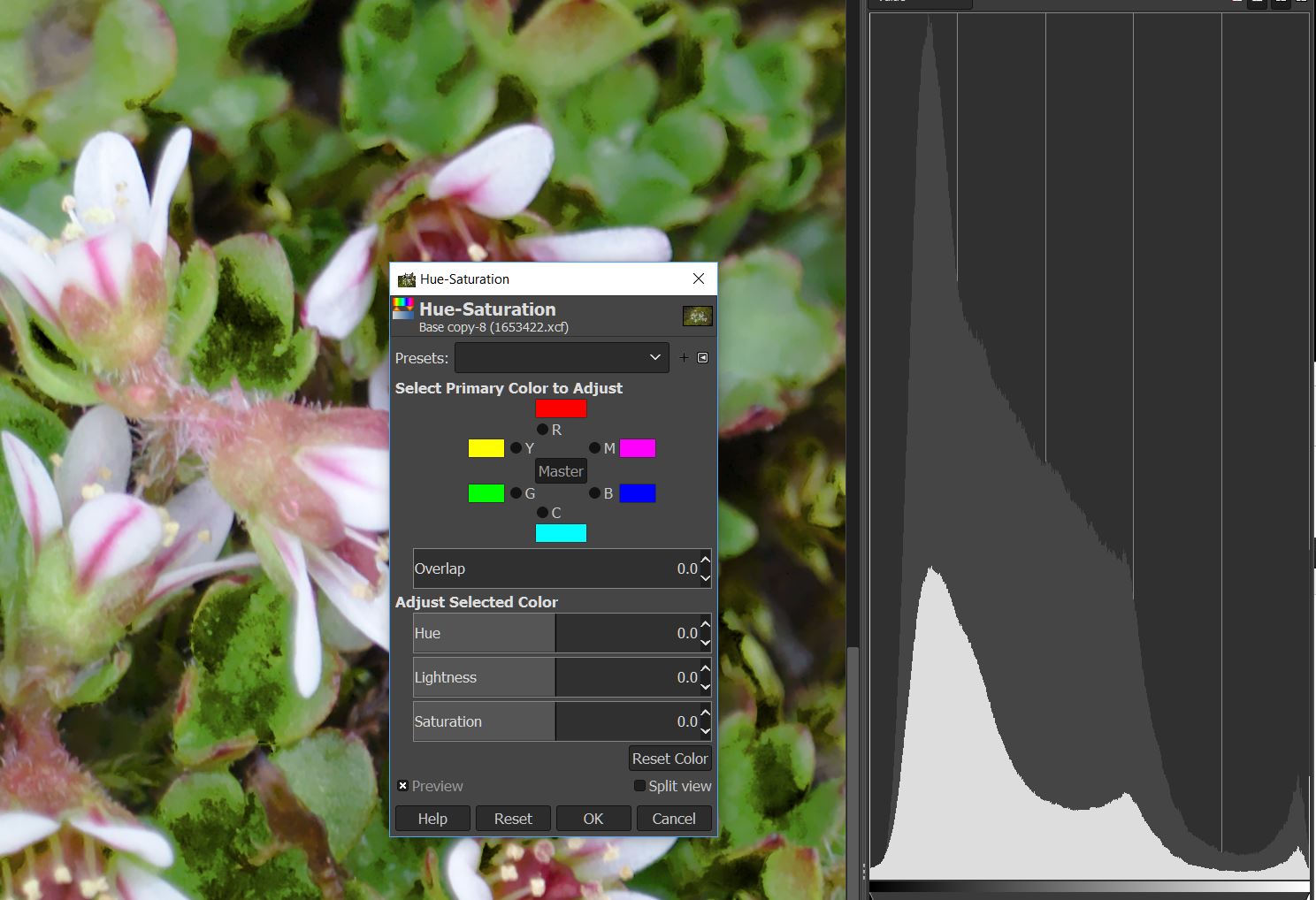Screen dimensions: 1316x900
Task: Close the Hue-Saturation dialog with the X
Action: click(x=699, y=278)
